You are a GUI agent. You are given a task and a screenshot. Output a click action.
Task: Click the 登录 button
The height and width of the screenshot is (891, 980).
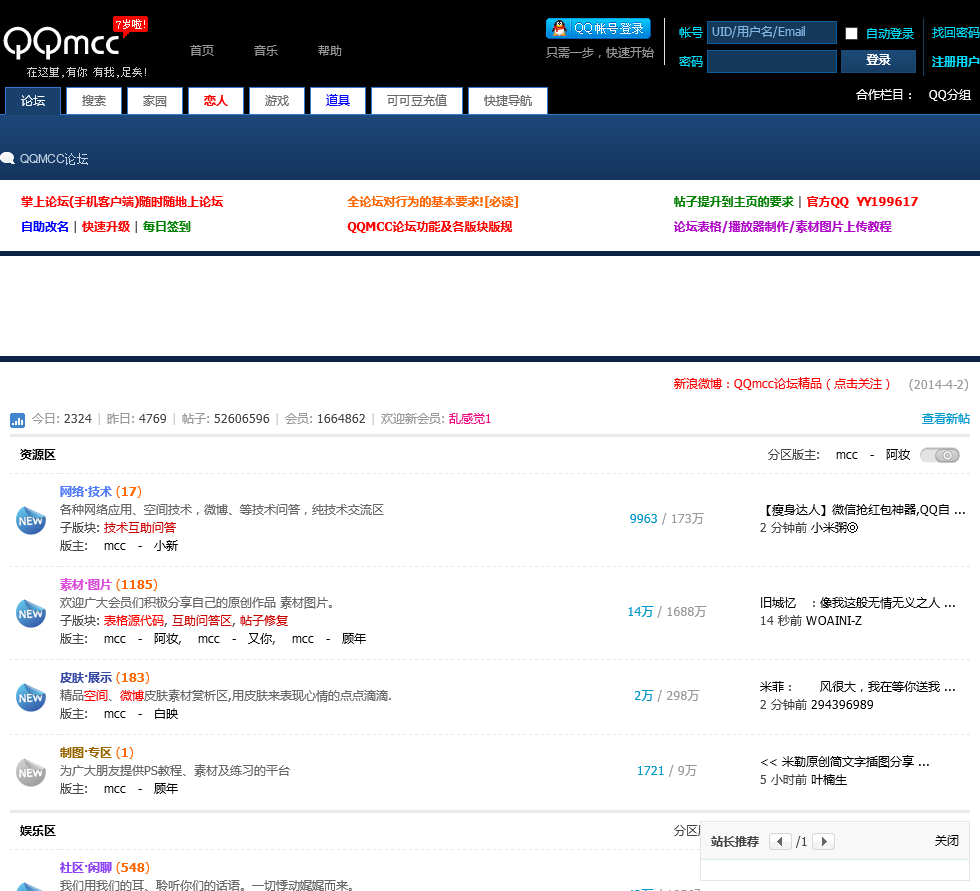(878, 61)
